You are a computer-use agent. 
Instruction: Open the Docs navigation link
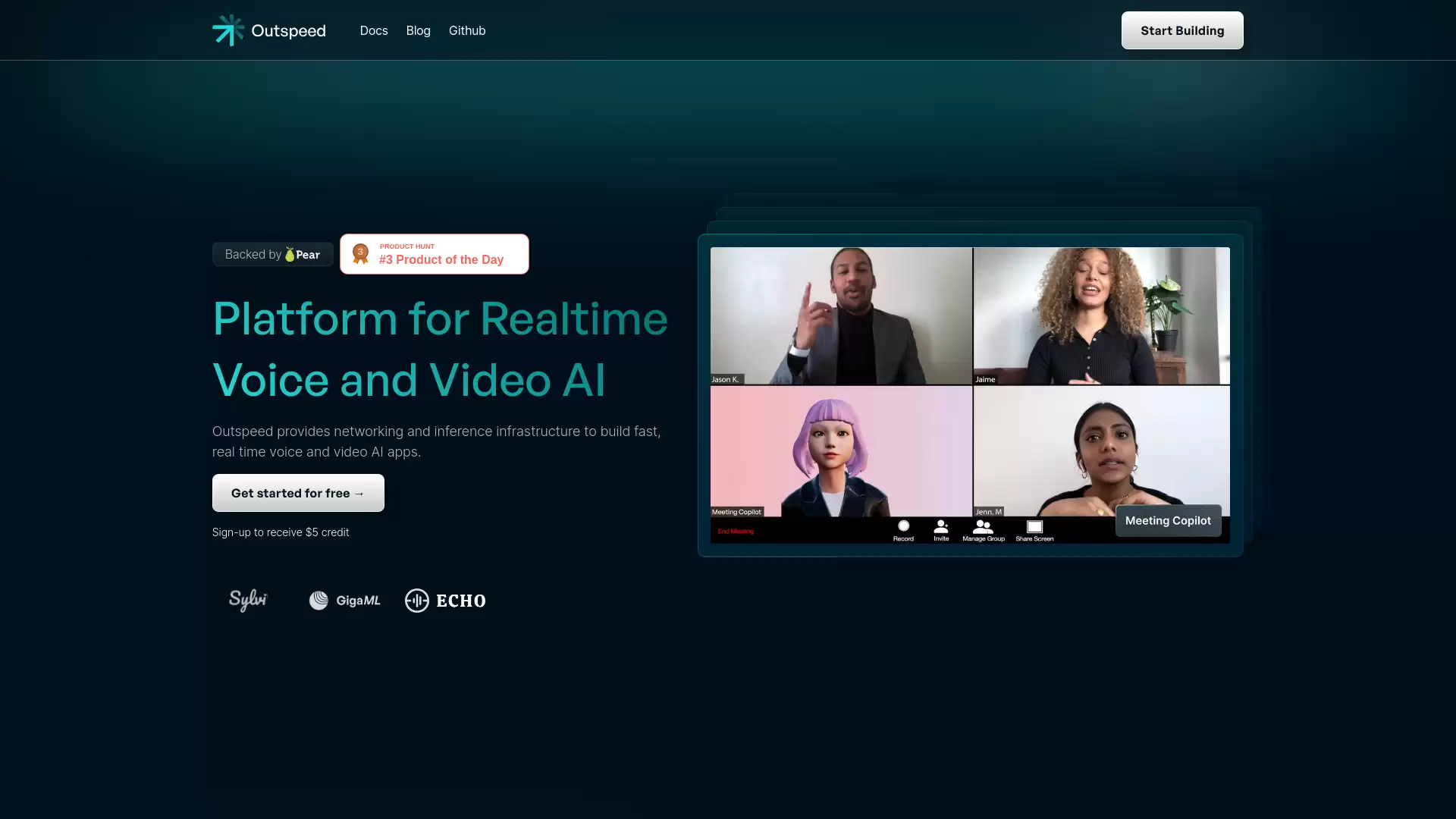[374, 30]
